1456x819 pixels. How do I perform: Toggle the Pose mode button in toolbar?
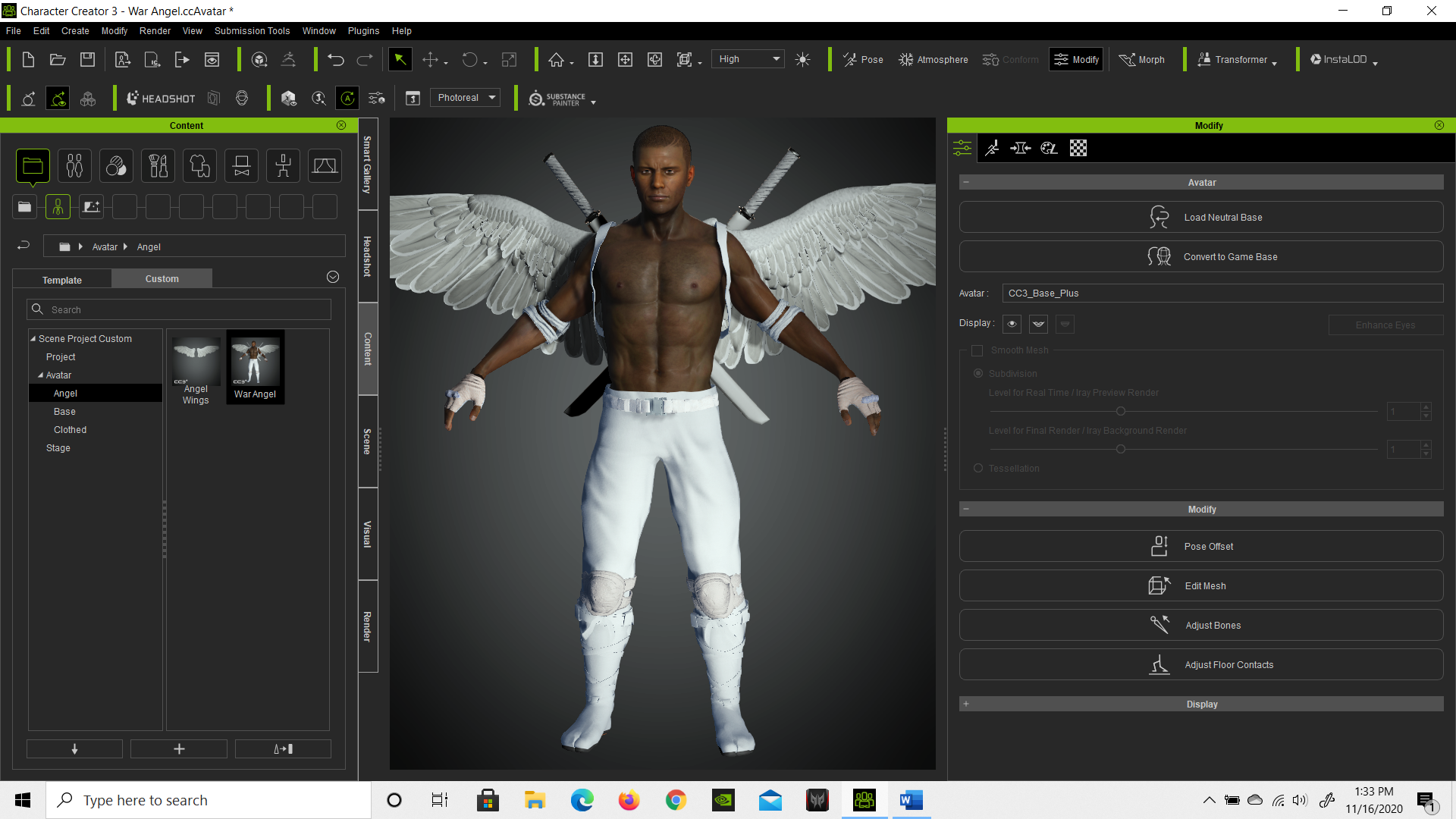(x=863, y=60)
